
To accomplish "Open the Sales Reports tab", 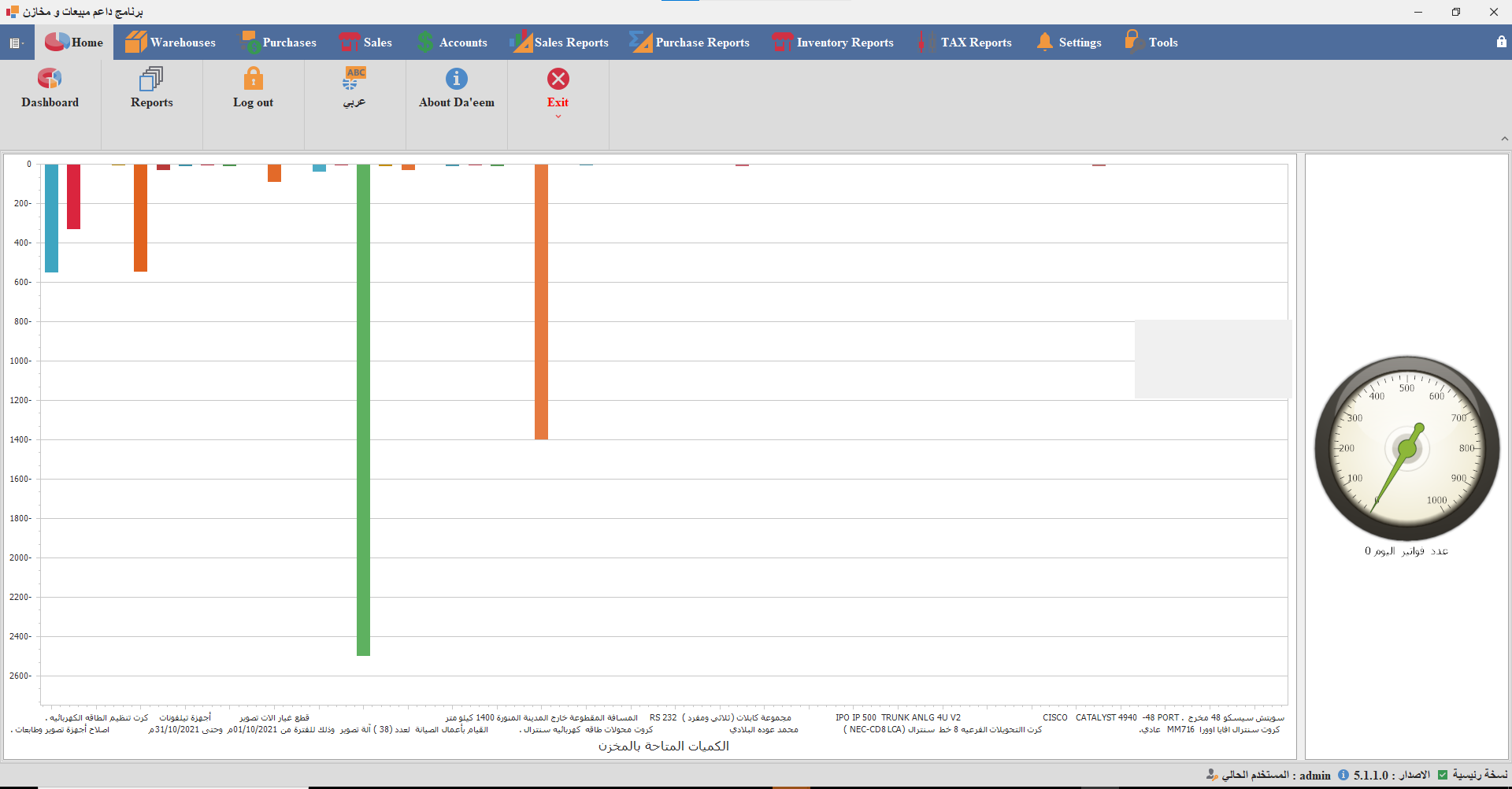I will 560,43.
